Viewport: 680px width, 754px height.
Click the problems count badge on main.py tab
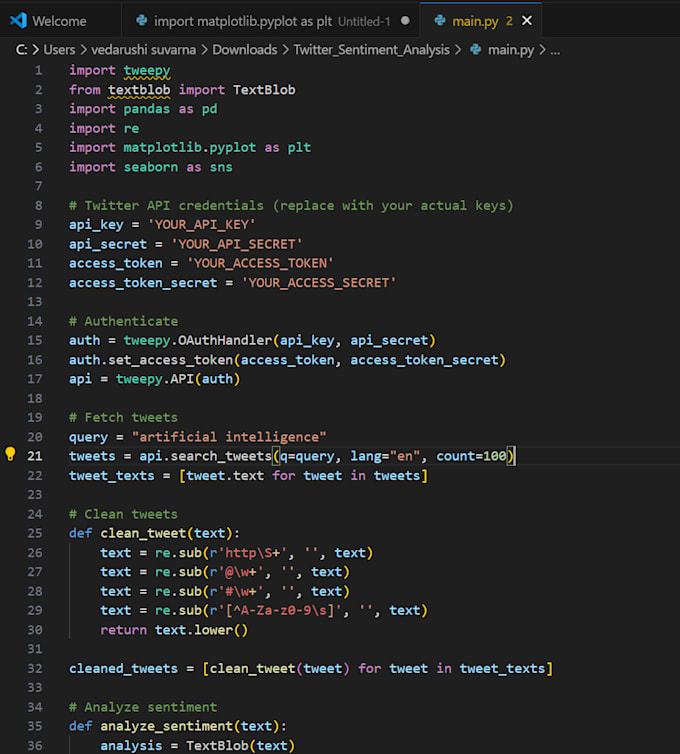(x=509, y=20)
